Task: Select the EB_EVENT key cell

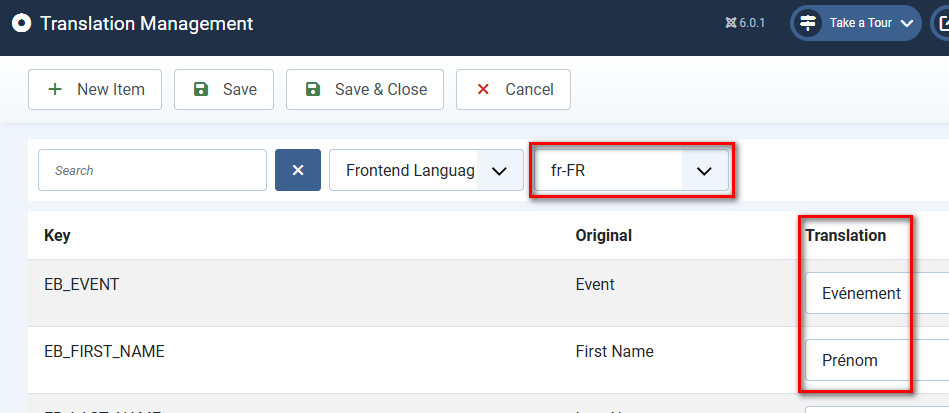Action: [81, 284]
